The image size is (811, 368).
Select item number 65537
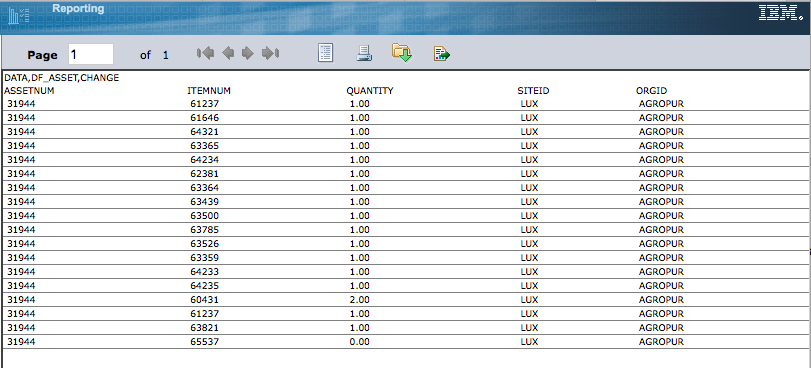click(x=205, y=342)
